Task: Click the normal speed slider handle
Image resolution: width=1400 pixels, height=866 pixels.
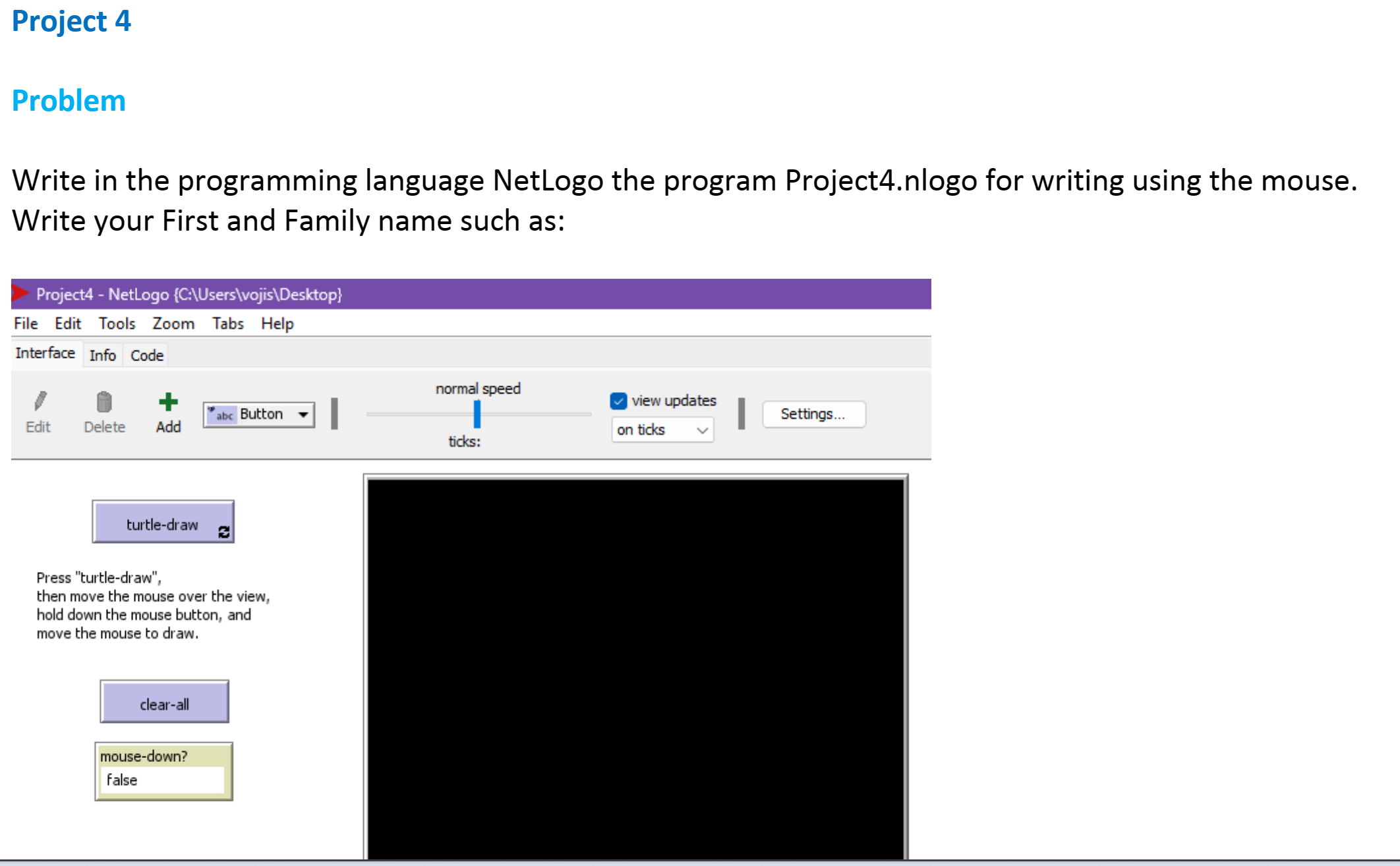Action: coord(477,415)
